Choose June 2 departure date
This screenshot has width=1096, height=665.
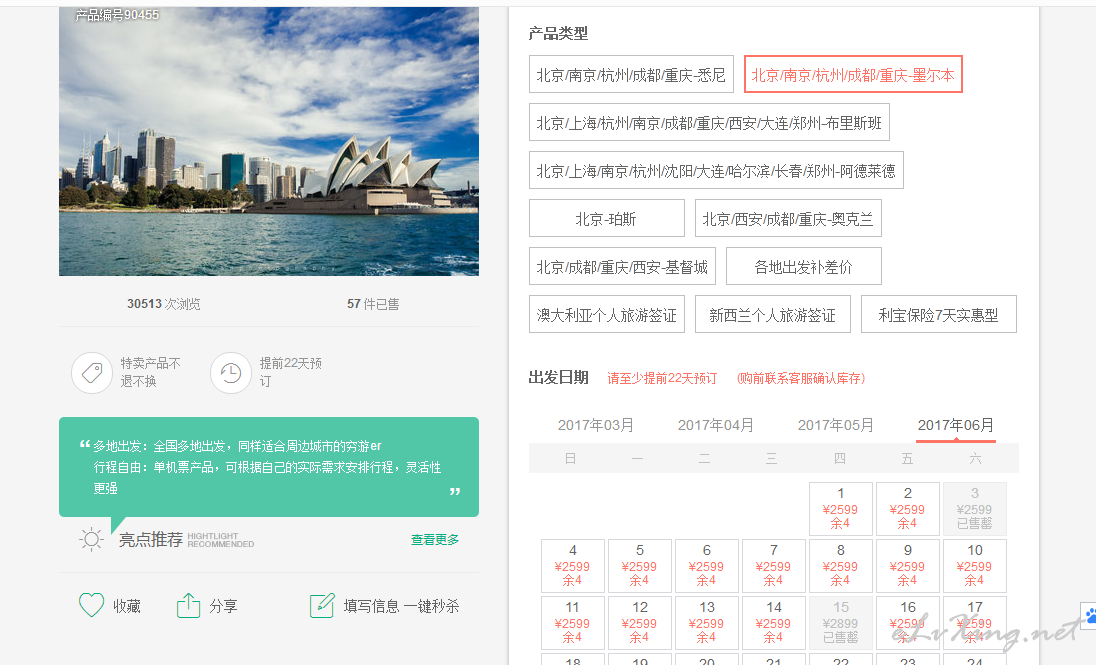[x=907, y=508]
